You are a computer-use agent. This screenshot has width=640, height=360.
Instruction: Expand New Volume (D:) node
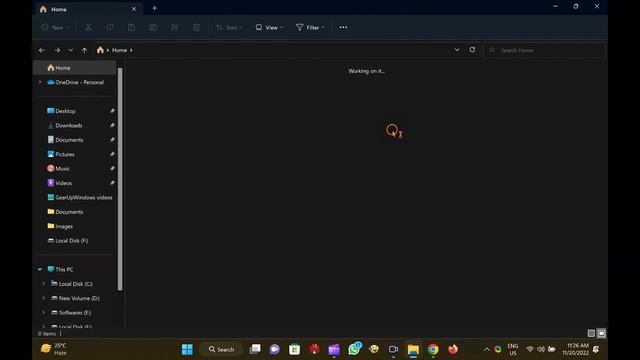(44, 298)
